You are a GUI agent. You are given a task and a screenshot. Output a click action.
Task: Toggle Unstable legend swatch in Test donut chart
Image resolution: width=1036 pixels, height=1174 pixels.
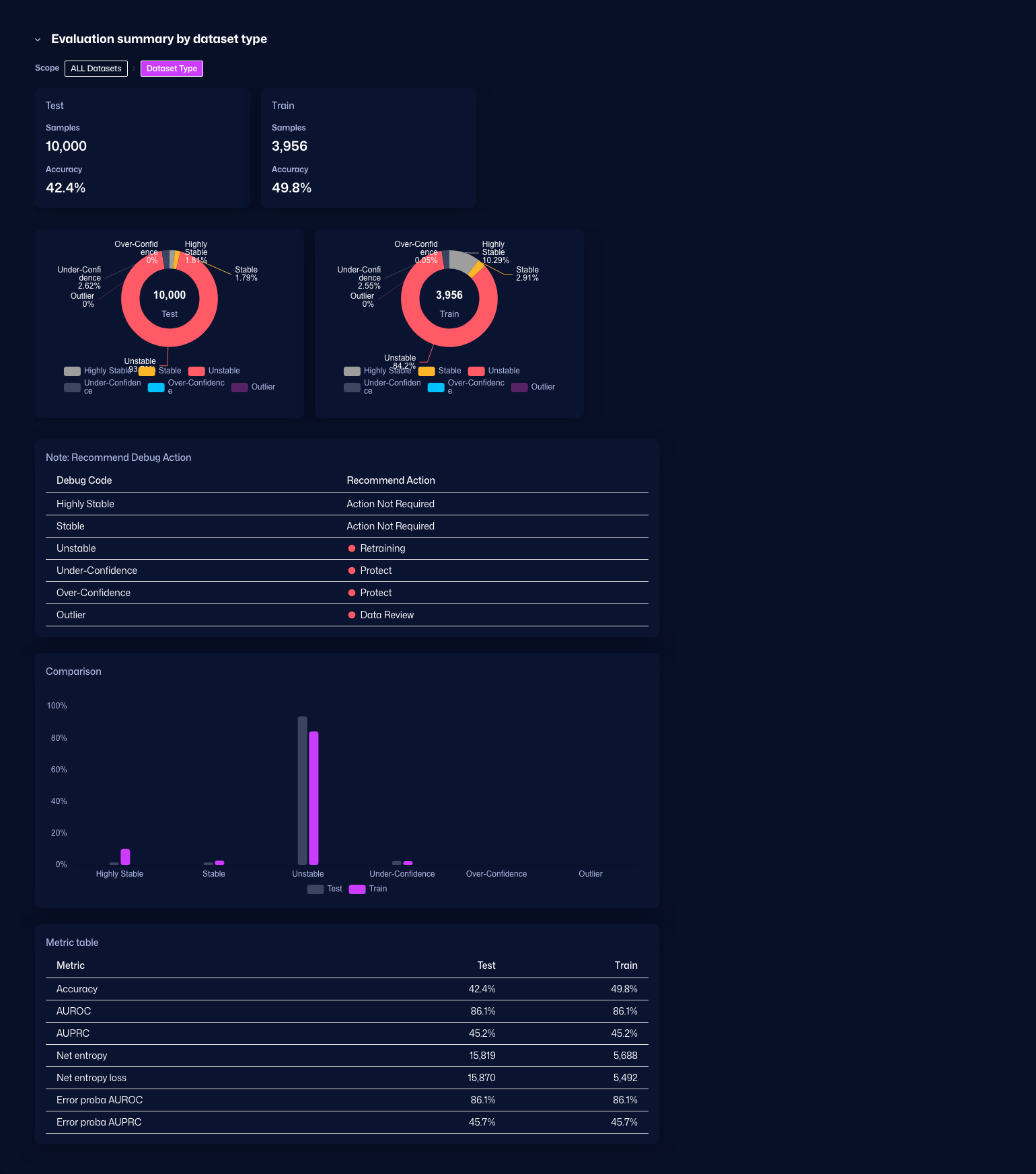click(x=196, y=371)
